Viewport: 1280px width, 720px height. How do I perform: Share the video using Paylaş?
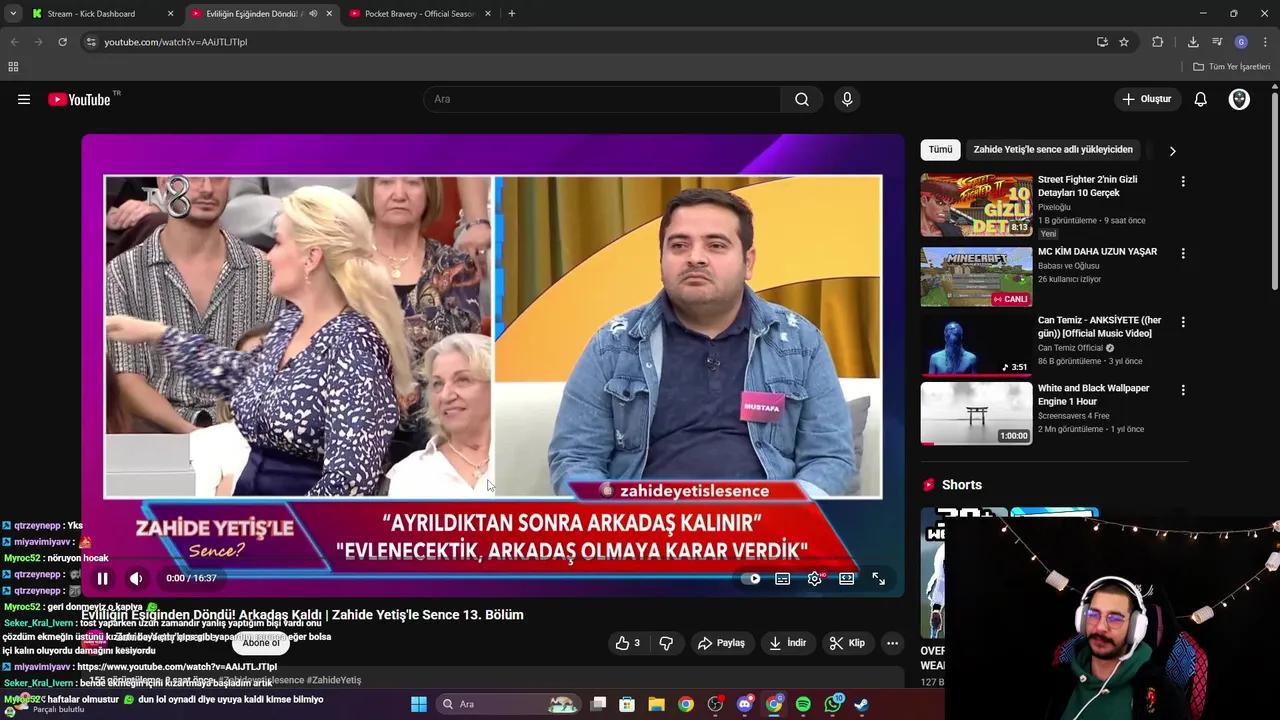(721, 643)
